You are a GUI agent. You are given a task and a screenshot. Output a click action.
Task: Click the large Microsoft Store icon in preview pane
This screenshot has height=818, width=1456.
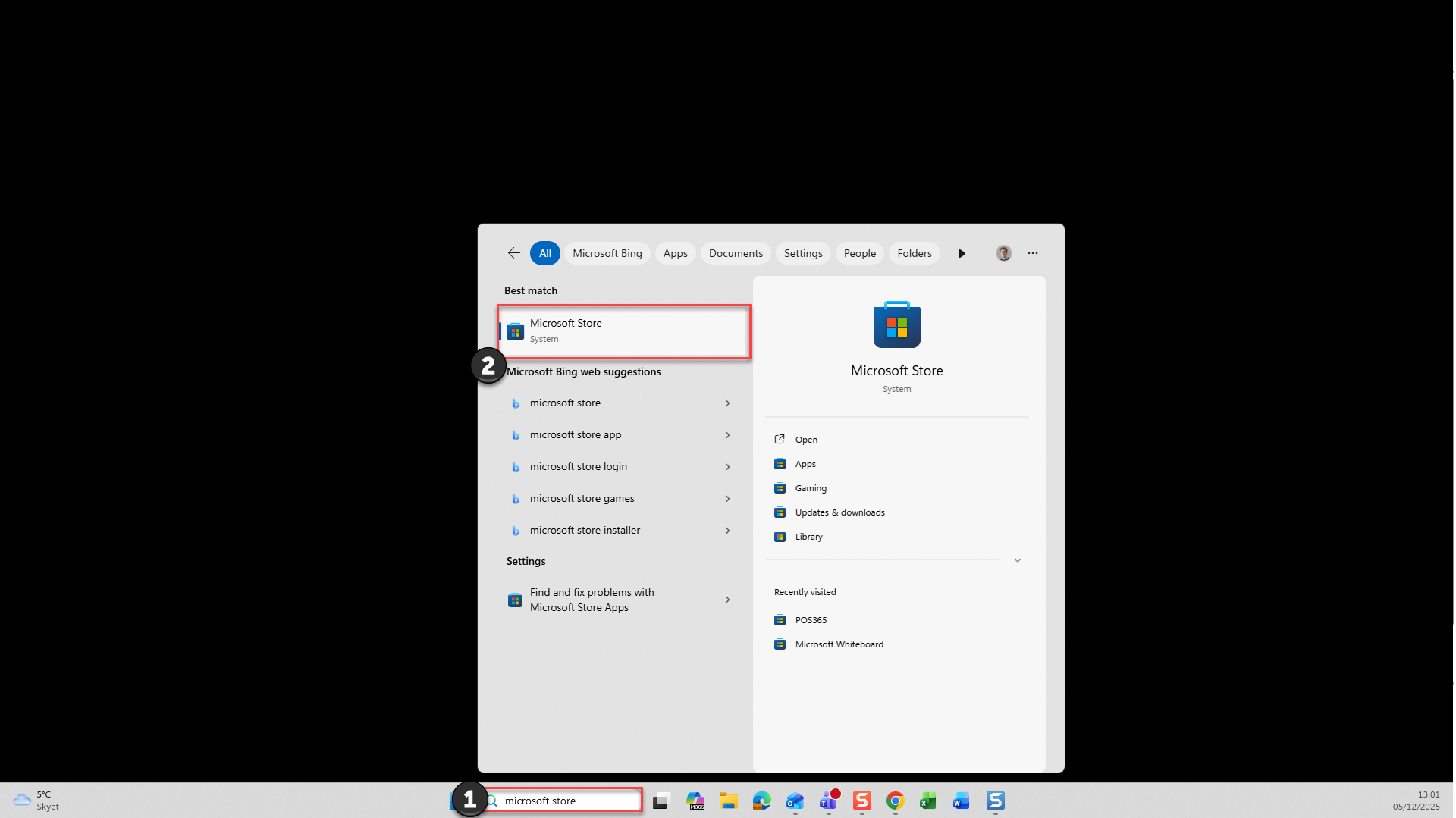(897, 324)
